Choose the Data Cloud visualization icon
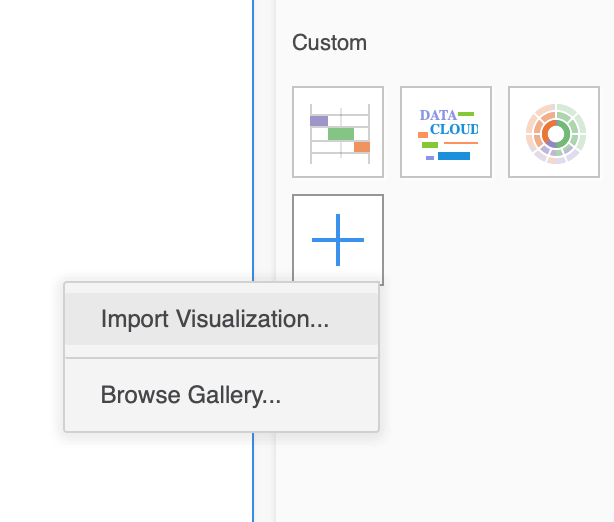The height and width of the screenshot is (522, 614). coord(446,132)
